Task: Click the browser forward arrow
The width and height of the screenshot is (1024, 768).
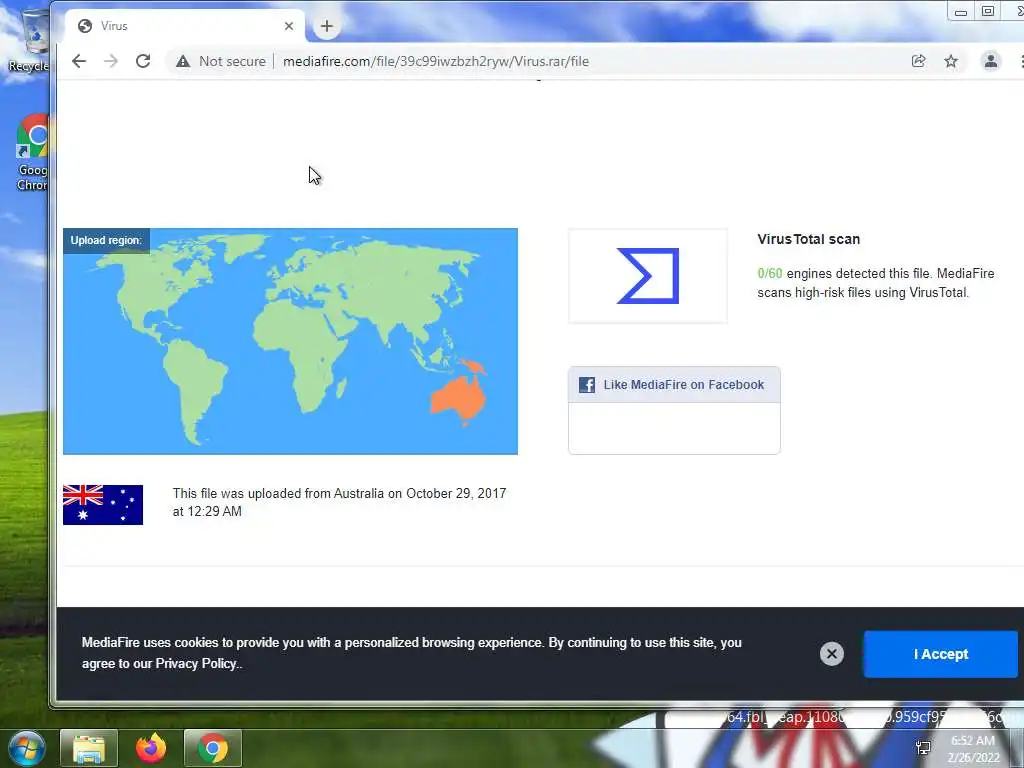Action: click(x=111, y=61)
